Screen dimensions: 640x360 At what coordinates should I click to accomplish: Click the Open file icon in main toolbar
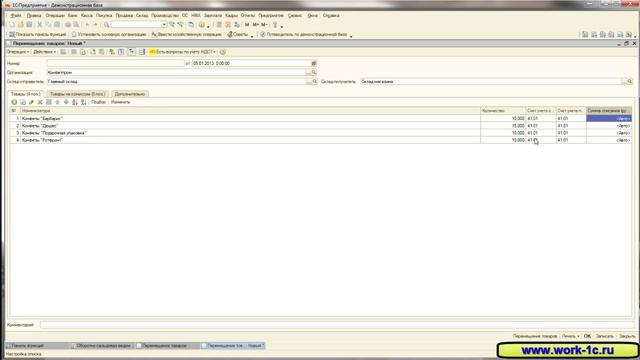tap(20, 25)
